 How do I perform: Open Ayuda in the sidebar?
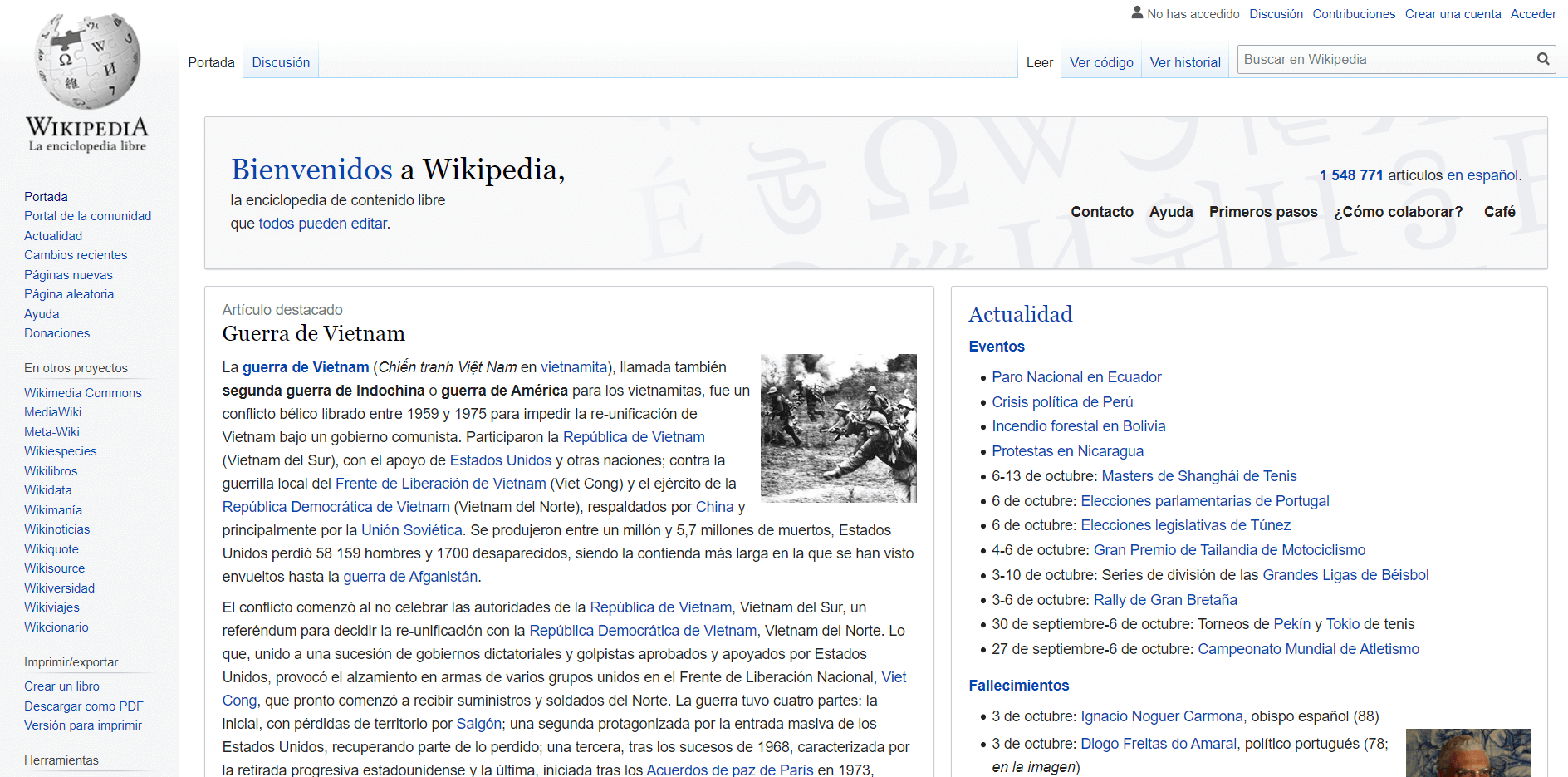tap(42, 314)
